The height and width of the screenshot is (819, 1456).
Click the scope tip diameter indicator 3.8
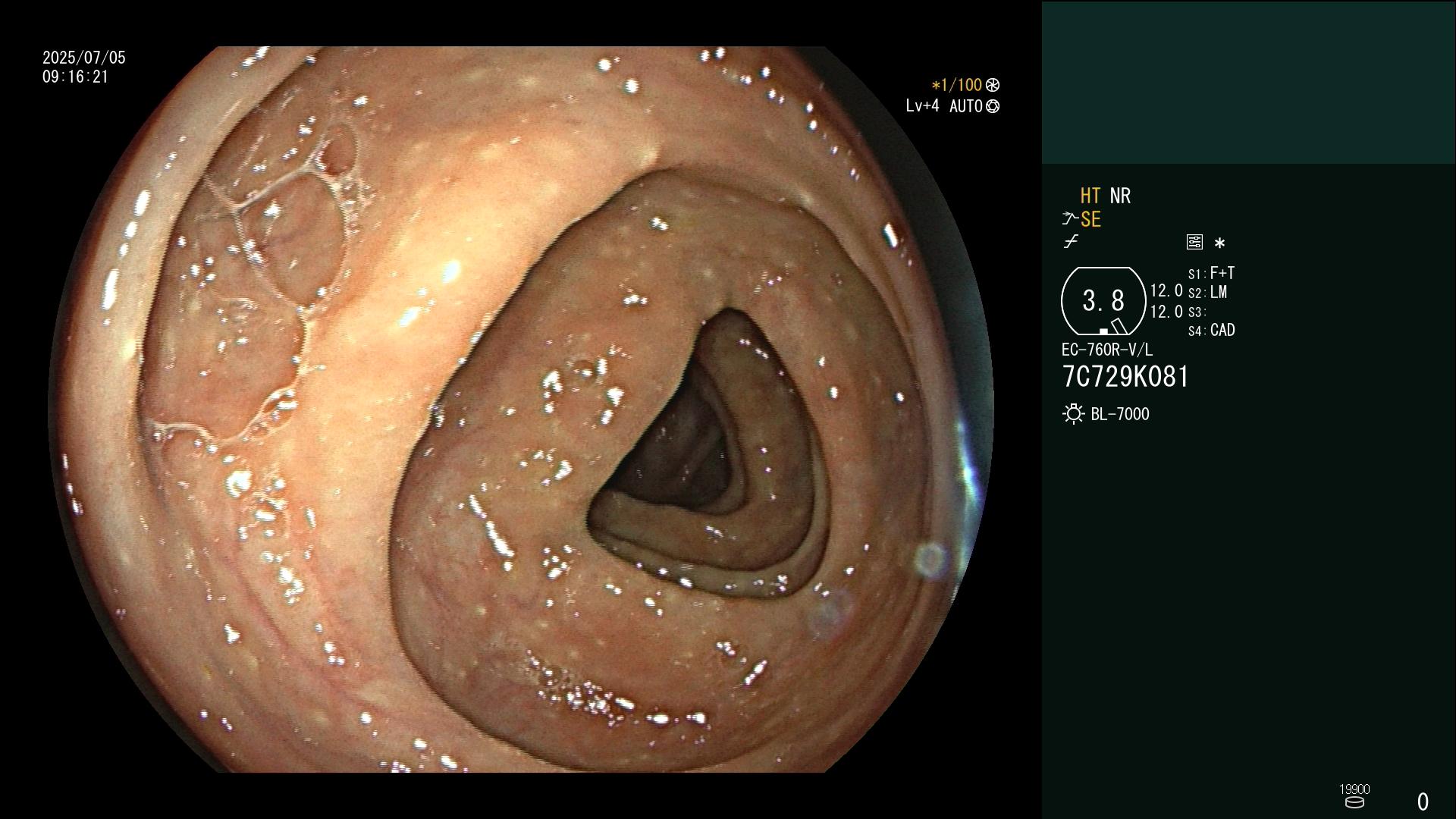click(1103, 301)
